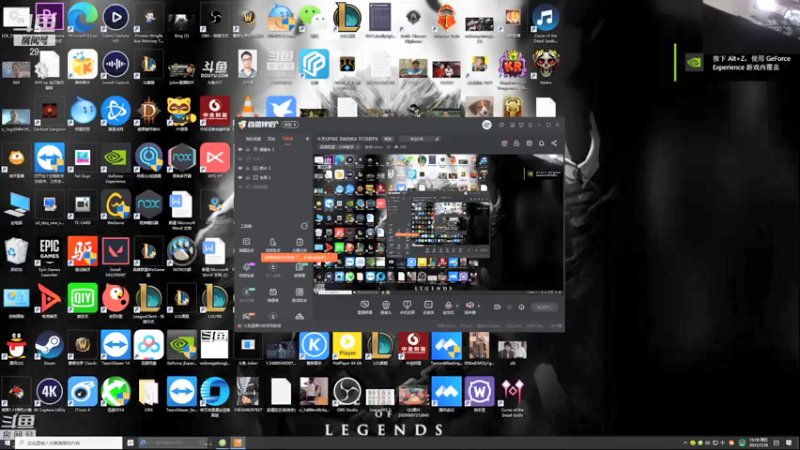800x450 pixels.
Task: Expand speaker options arrow
Action: (x=478, y=306)
